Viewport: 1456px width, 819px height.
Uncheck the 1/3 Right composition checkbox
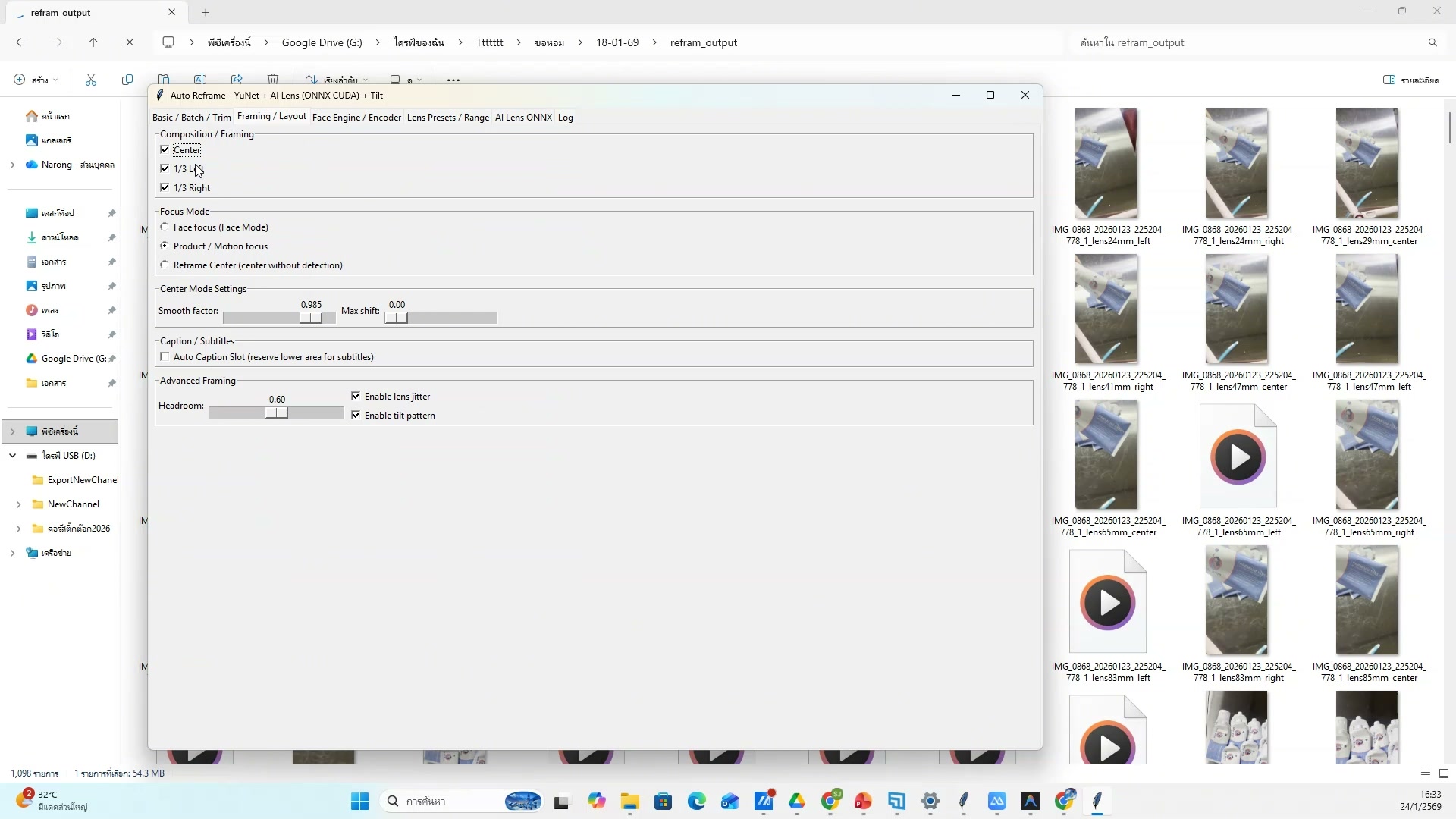point(165,187)
